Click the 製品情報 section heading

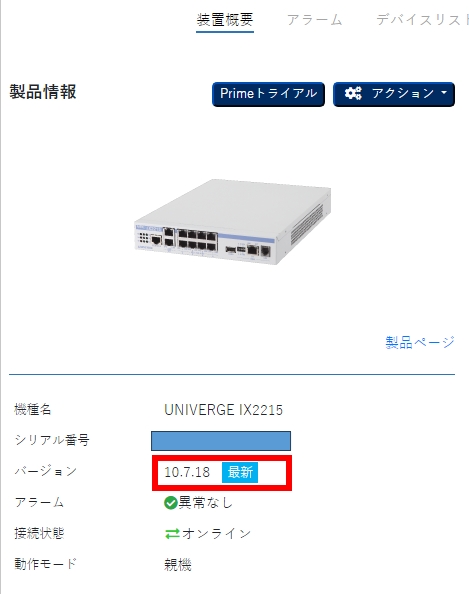pyautogui.click(x=43, y=92)
